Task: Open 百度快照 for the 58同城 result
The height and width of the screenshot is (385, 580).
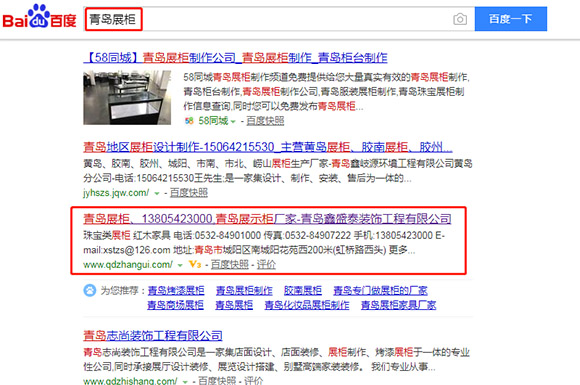Action: tap(265, 121)
